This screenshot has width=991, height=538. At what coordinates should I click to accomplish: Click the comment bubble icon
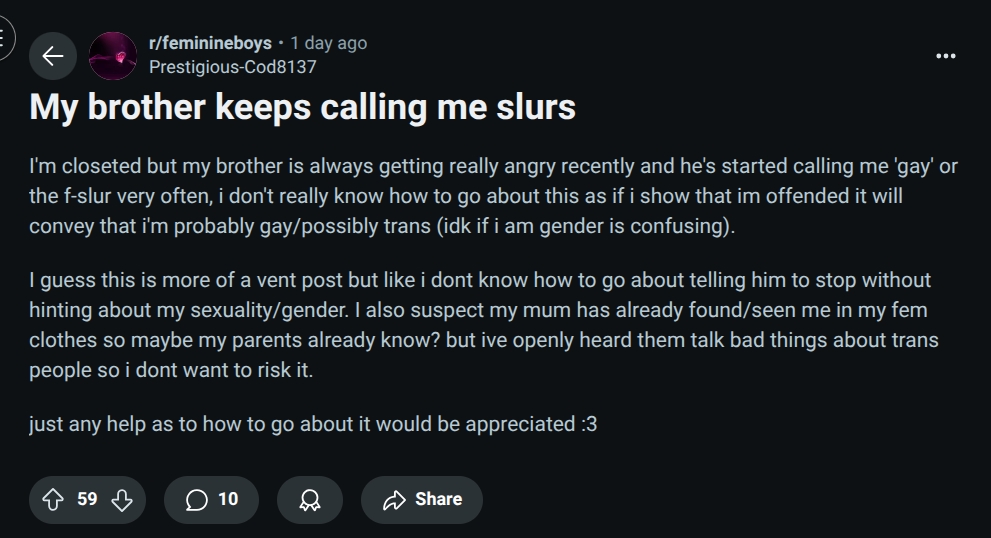(197, 499)
